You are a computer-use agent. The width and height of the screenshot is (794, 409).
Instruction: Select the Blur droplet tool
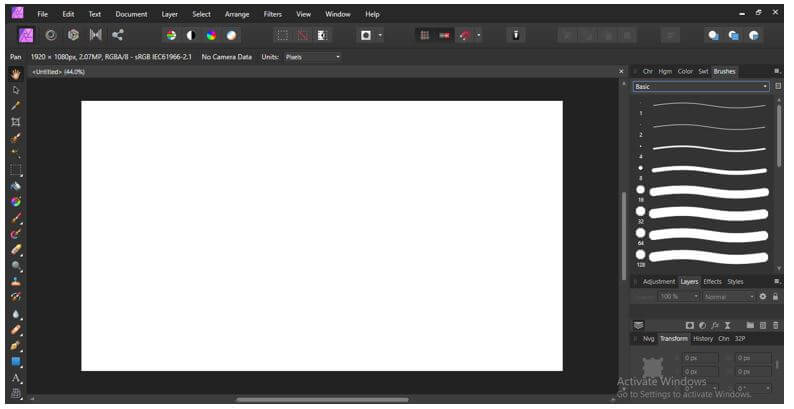(x=16, y=314)
